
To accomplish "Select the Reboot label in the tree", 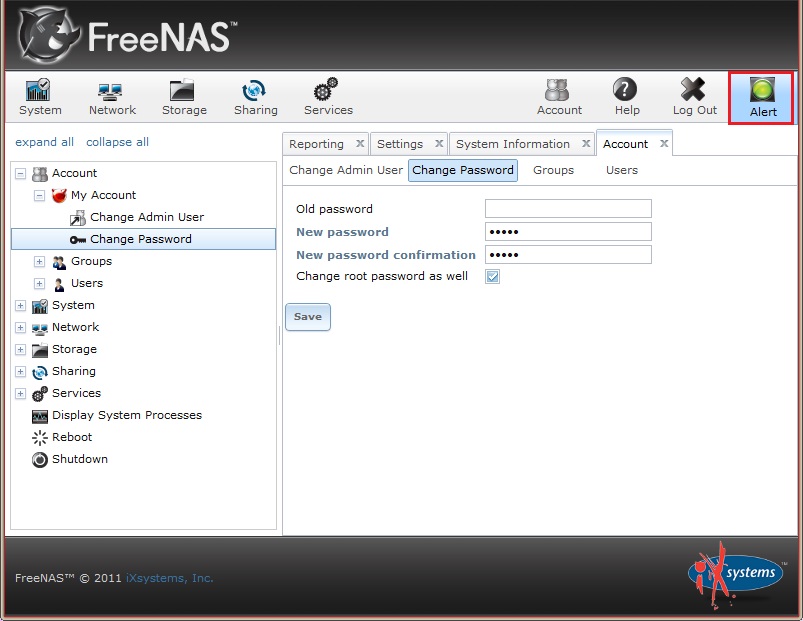I will pyautogui.click(x=72, y=437).
